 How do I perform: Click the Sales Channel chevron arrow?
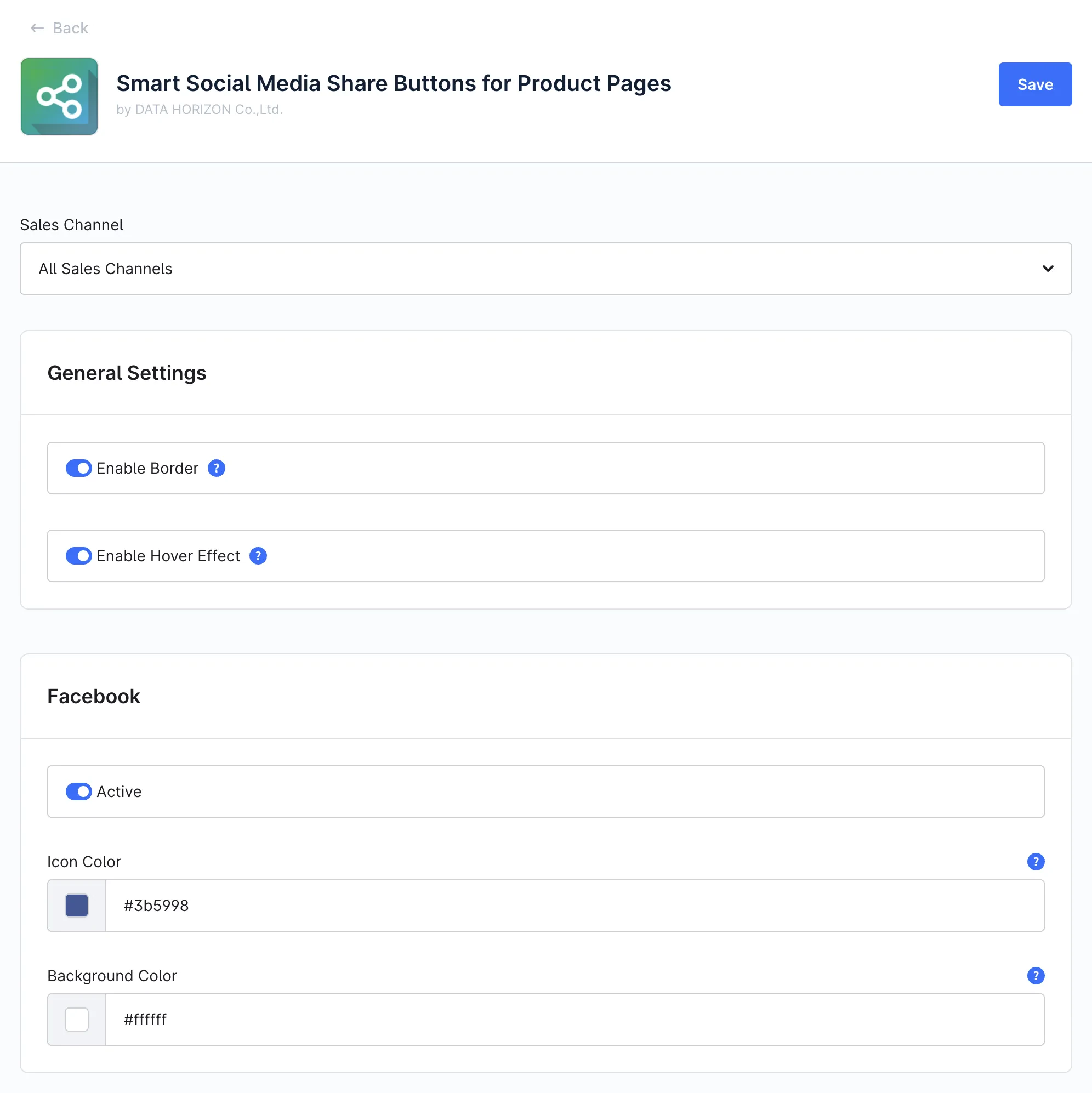[x=1047, y=269]
